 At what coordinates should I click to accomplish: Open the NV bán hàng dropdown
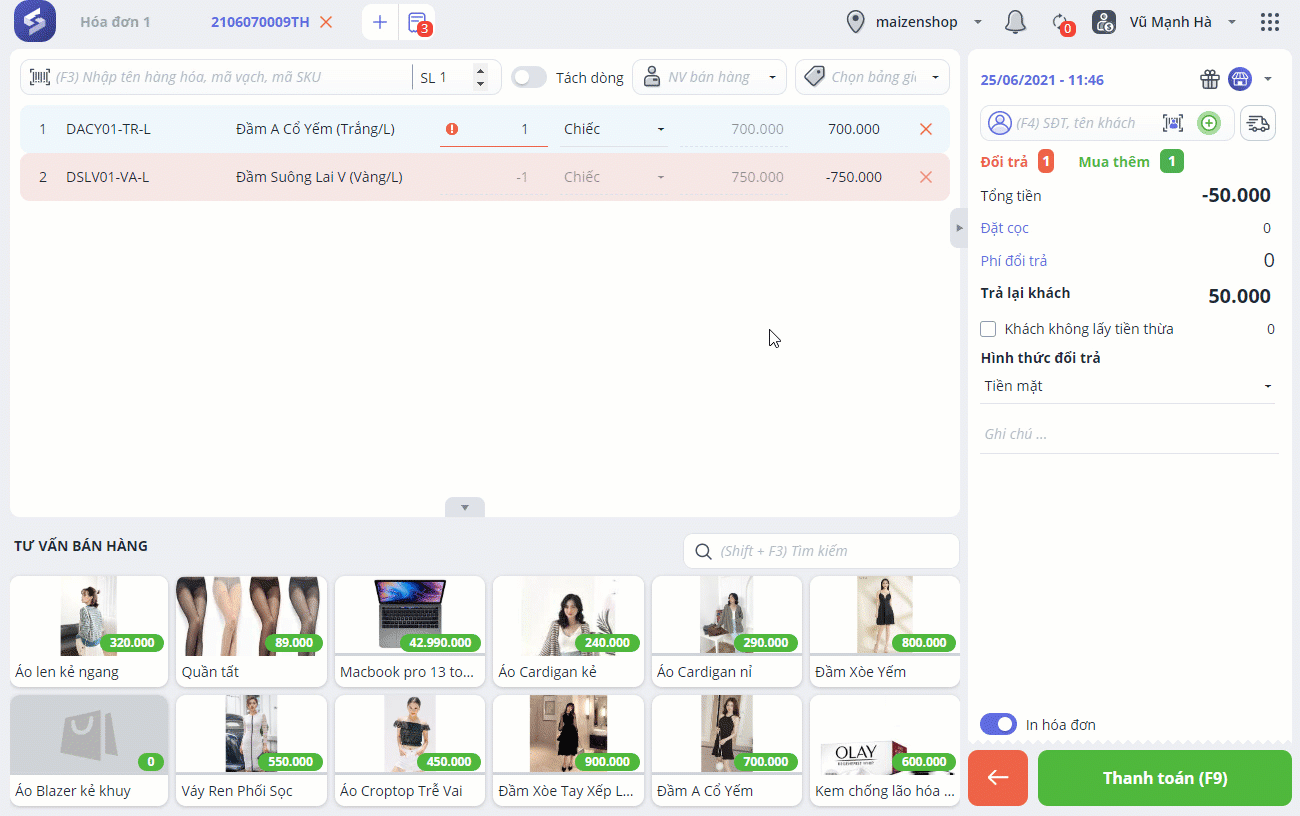click(x=710, y=77)
